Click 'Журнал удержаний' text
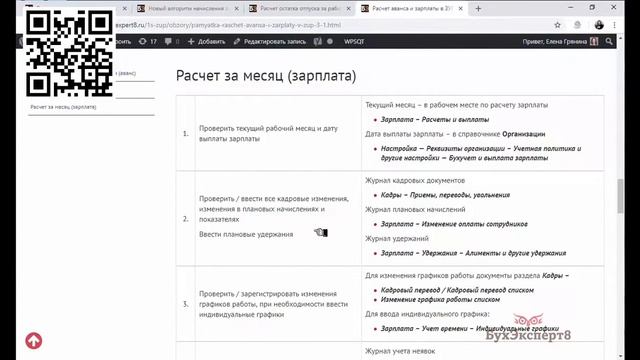The width and height of the screenshot is (640, 360). pos(397,238)
